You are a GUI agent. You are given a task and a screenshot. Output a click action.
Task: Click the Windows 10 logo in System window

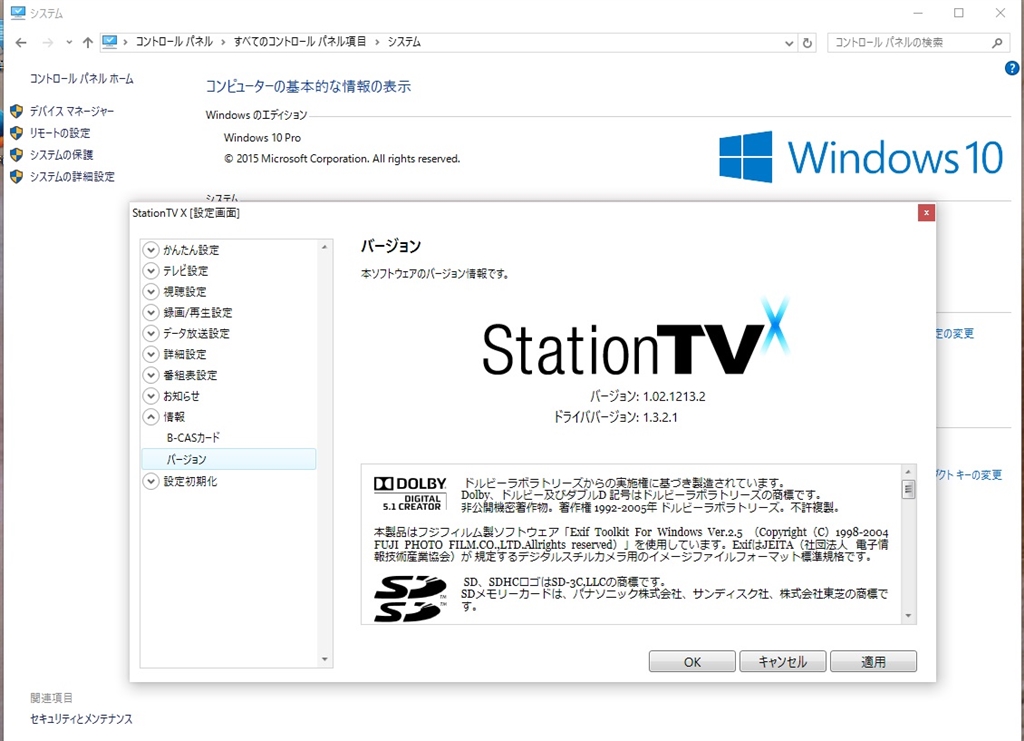(861, 157)
